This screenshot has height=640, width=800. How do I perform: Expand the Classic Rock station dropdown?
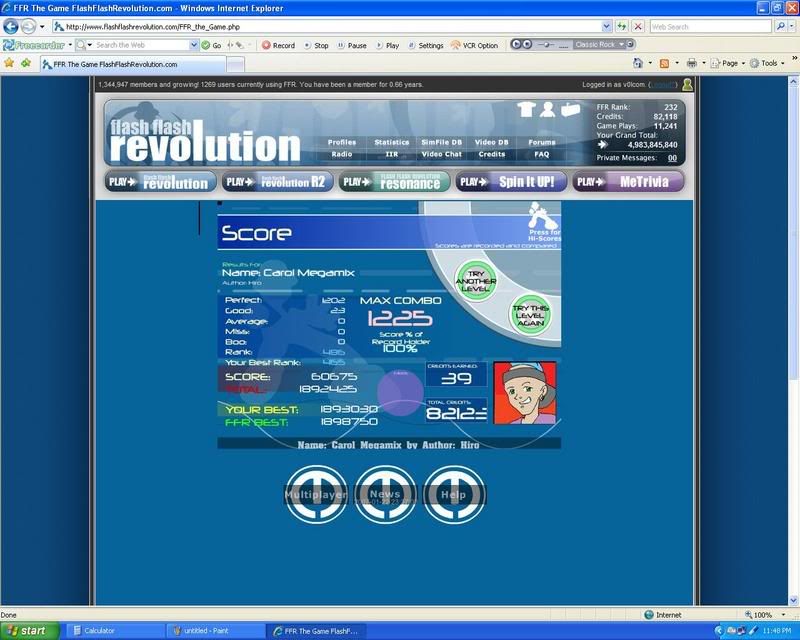(621, 44)
